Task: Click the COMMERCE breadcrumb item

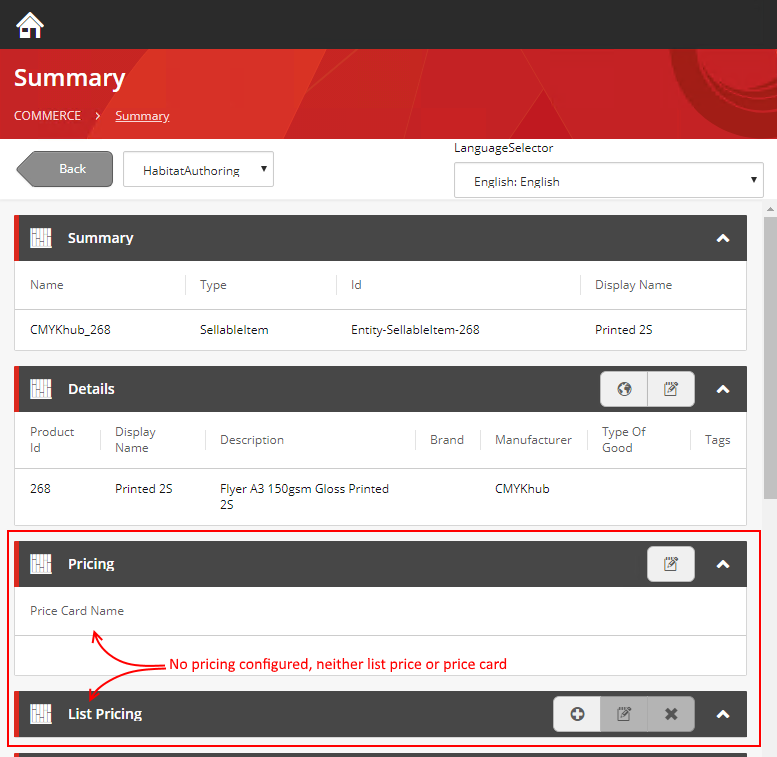Action: tap(47, 116)
